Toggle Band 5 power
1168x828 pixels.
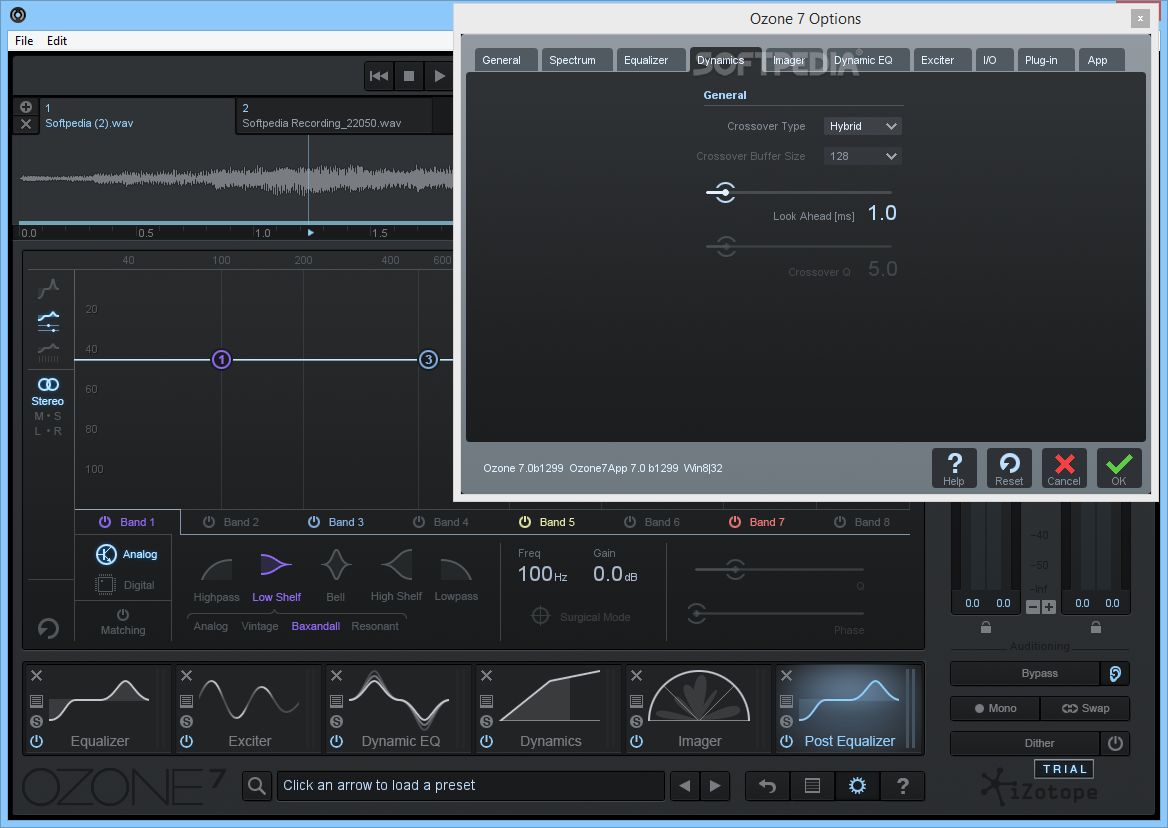pos(525,522)
